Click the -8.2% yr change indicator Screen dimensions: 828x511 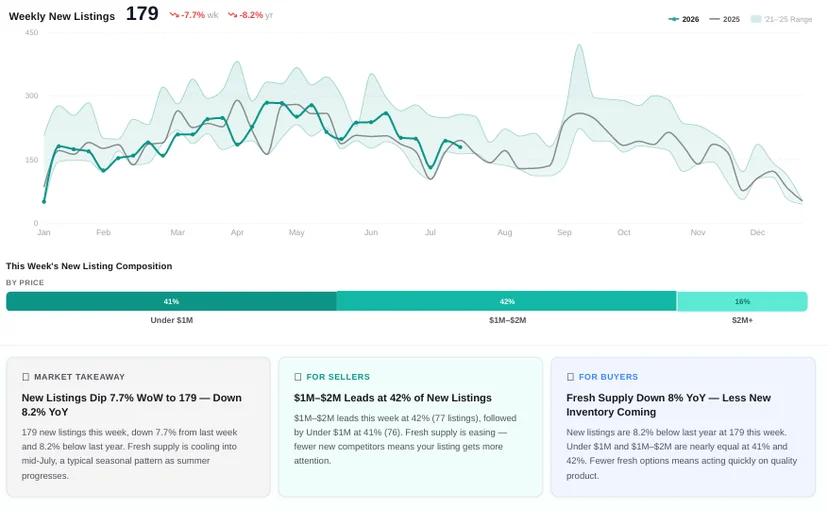coord(250,15)
